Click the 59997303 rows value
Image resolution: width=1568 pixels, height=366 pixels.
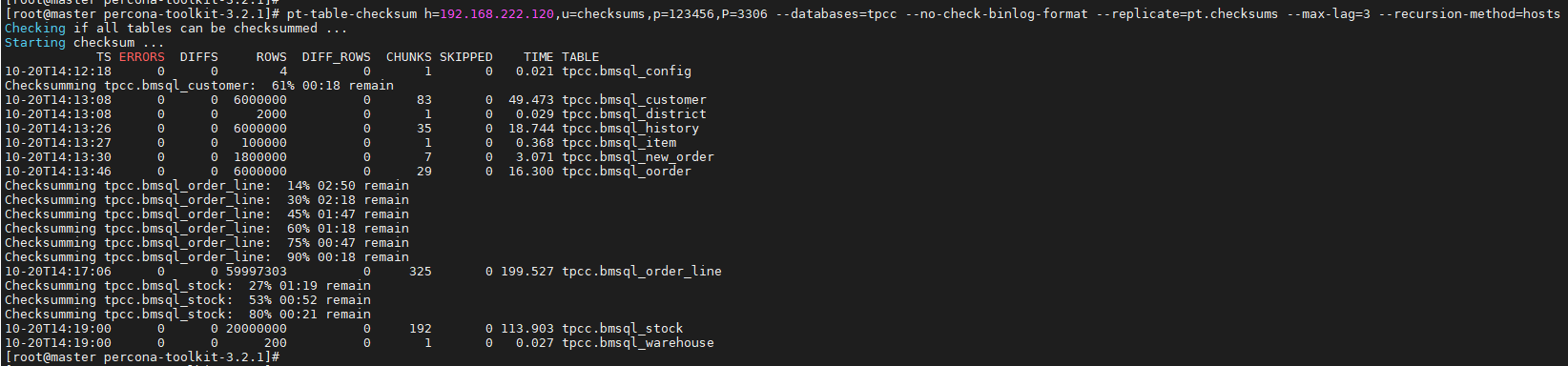[257, 272]
